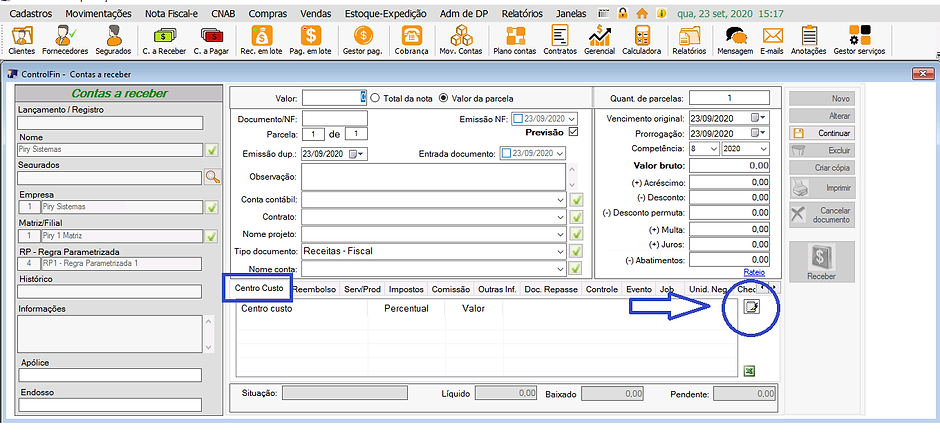This screenshot has height=440, width=940.
Task: Click the edit note icon in Centro Custo grid
Action: [x=751, y=307]
